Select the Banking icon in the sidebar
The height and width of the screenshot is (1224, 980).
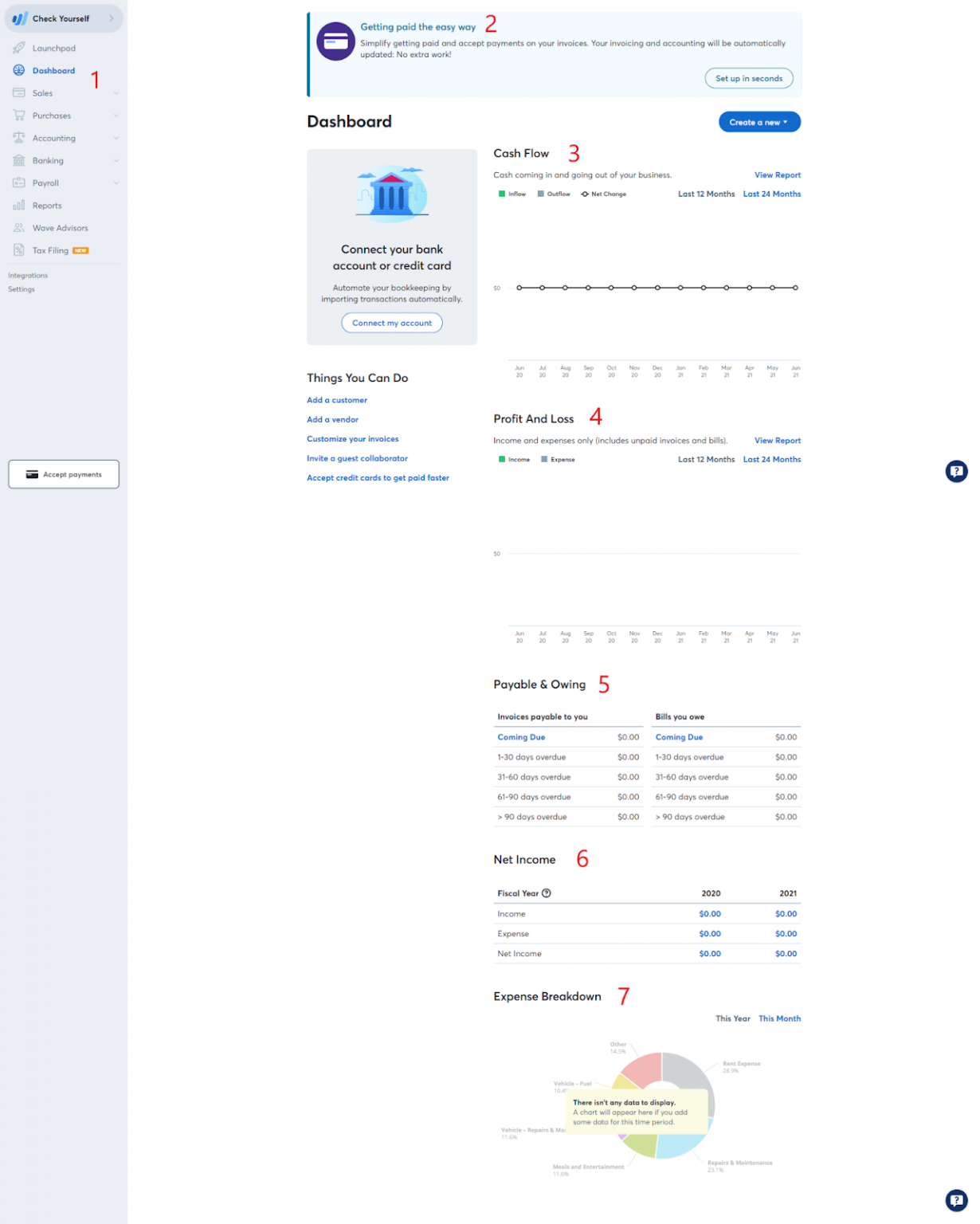click(x=18, y=160)
